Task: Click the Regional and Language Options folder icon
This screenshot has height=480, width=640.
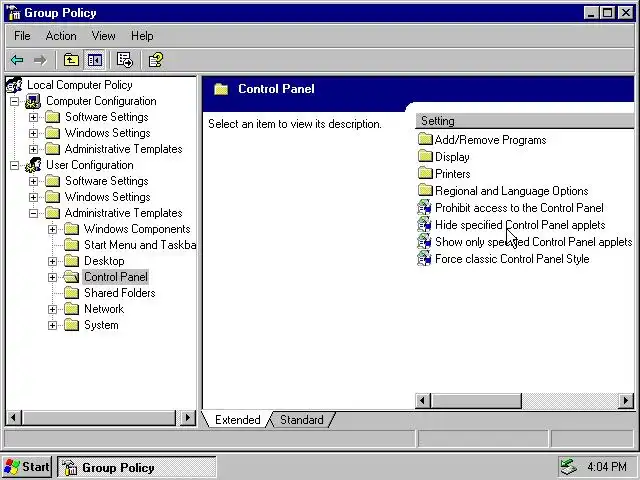Action: tap(425, 190)
